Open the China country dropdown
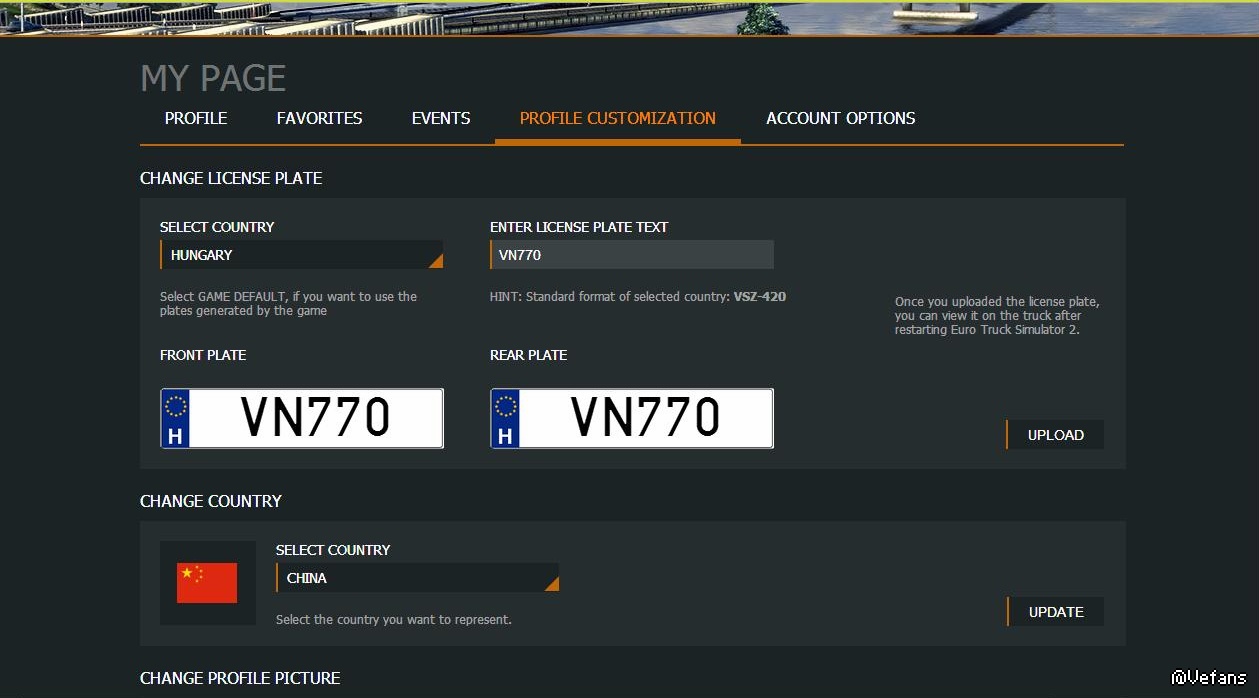Viewport: 1259px width, 698px height. 417,578
